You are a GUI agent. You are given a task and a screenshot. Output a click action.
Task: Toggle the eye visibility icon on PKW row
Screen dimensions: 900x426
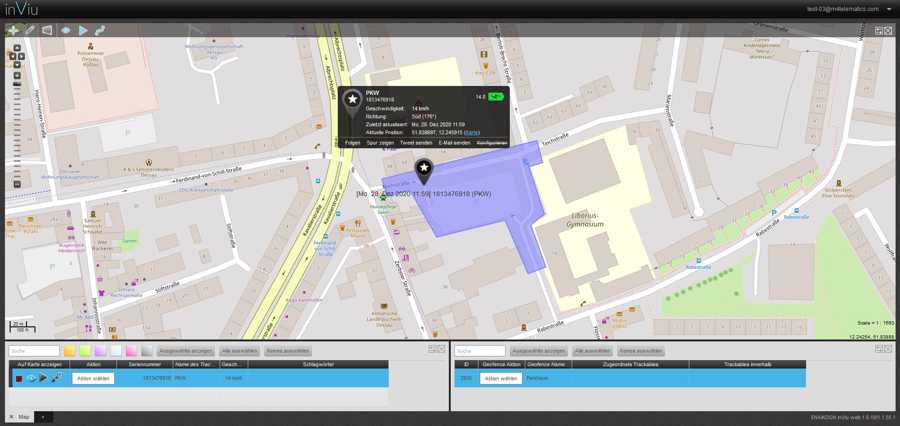pyautogui.click(x=32, y=378)
